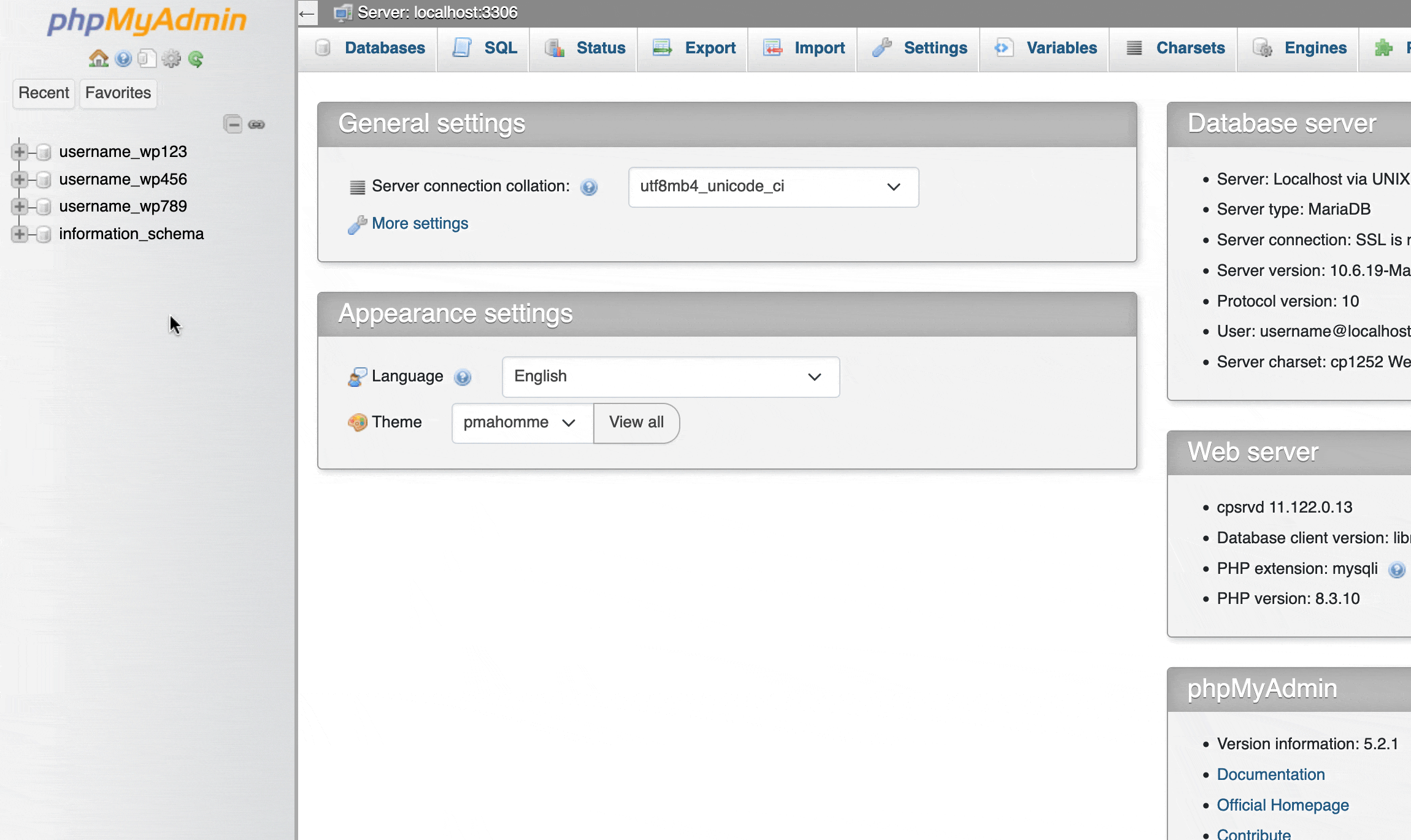Open server connection collation dropdown
Viewport: 1411px width, 840px height.
(x=774, y=187)
